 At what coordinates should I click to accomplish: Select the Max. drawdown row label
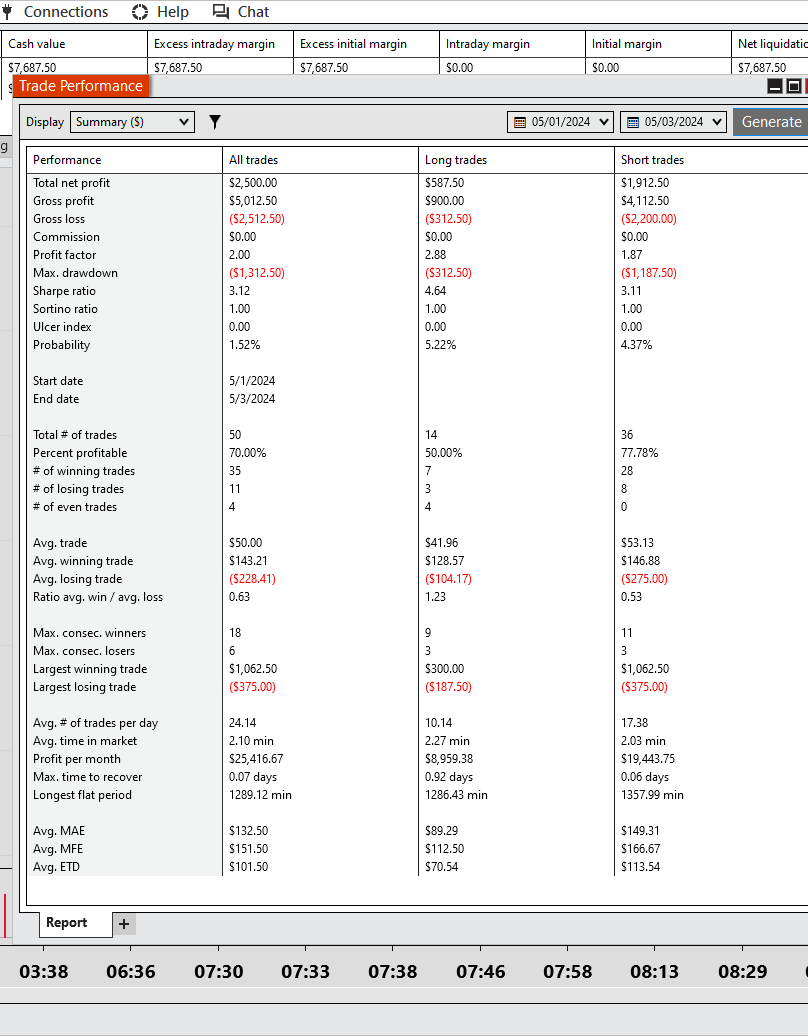[75, 273]
